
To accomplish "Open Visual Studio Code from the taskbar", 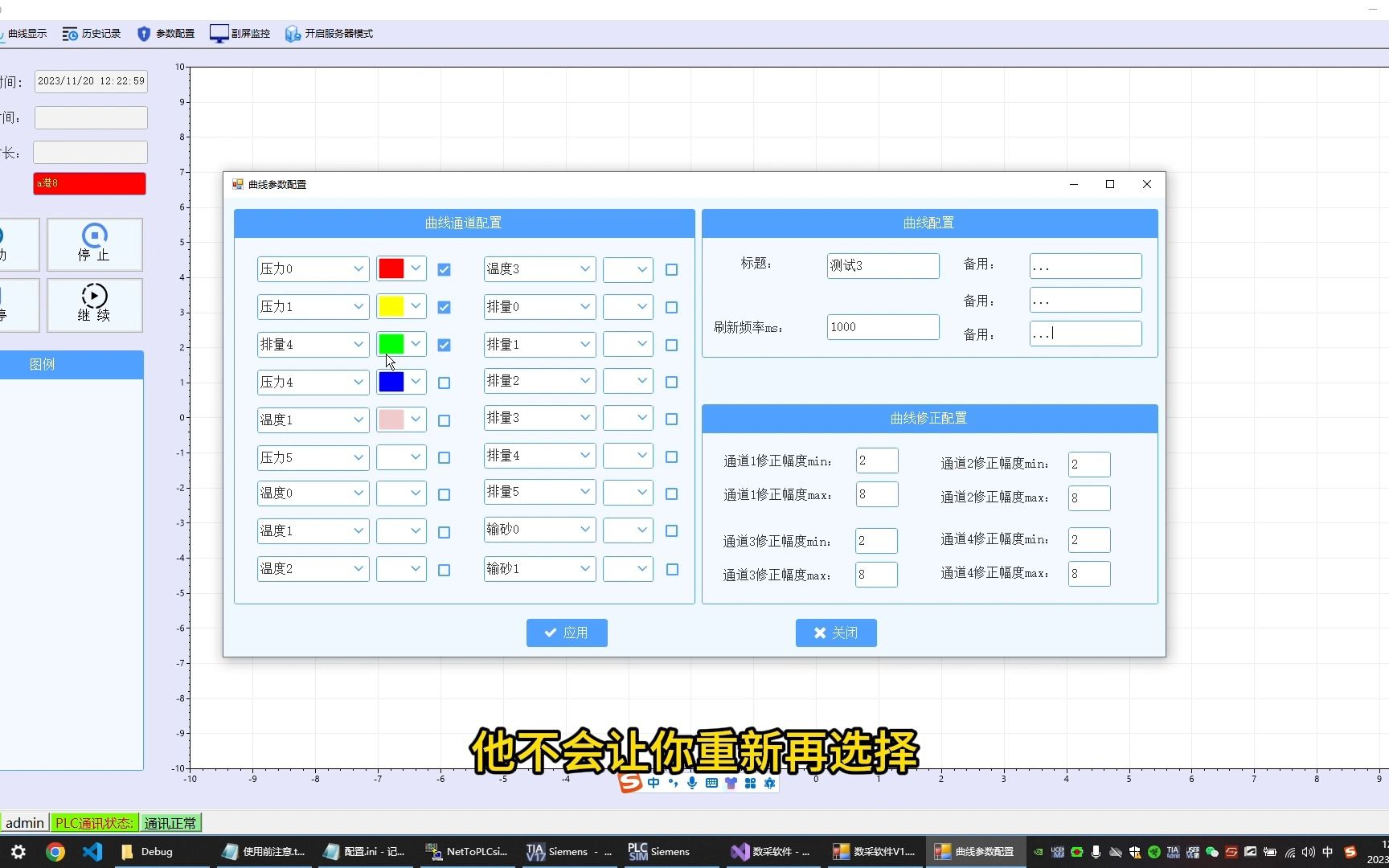I will (x=92, y=852).
